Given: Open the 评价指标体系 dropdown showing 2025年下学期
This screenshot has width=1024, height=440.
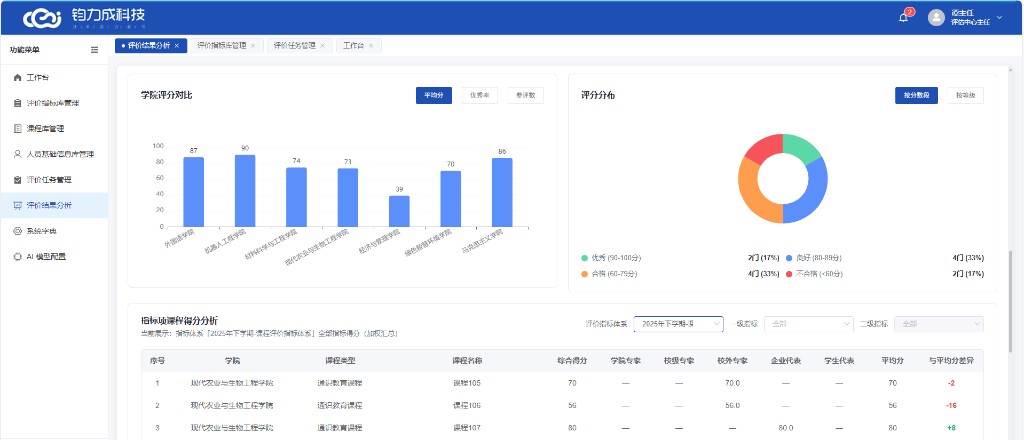Looking at the screenshot, I should tap(679, 324).
